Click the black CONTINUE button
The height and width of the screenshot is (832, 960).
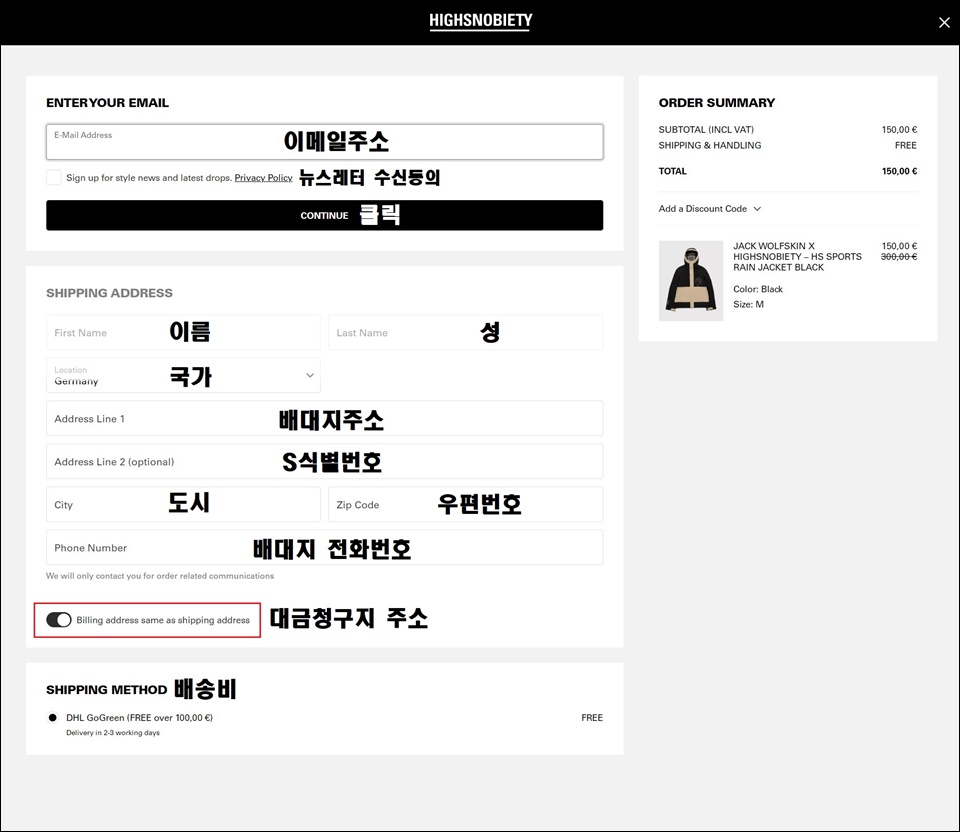point(324,215)
